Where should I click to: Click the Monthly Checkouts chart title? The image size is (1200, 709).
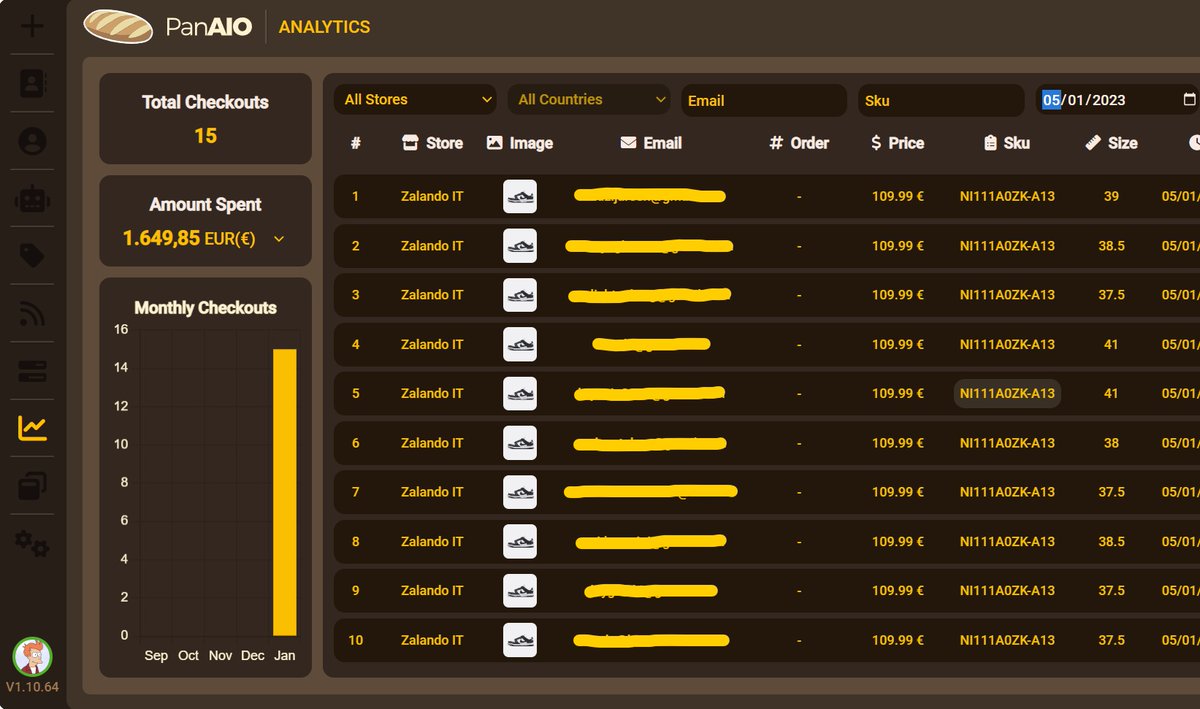pos(205,308)
